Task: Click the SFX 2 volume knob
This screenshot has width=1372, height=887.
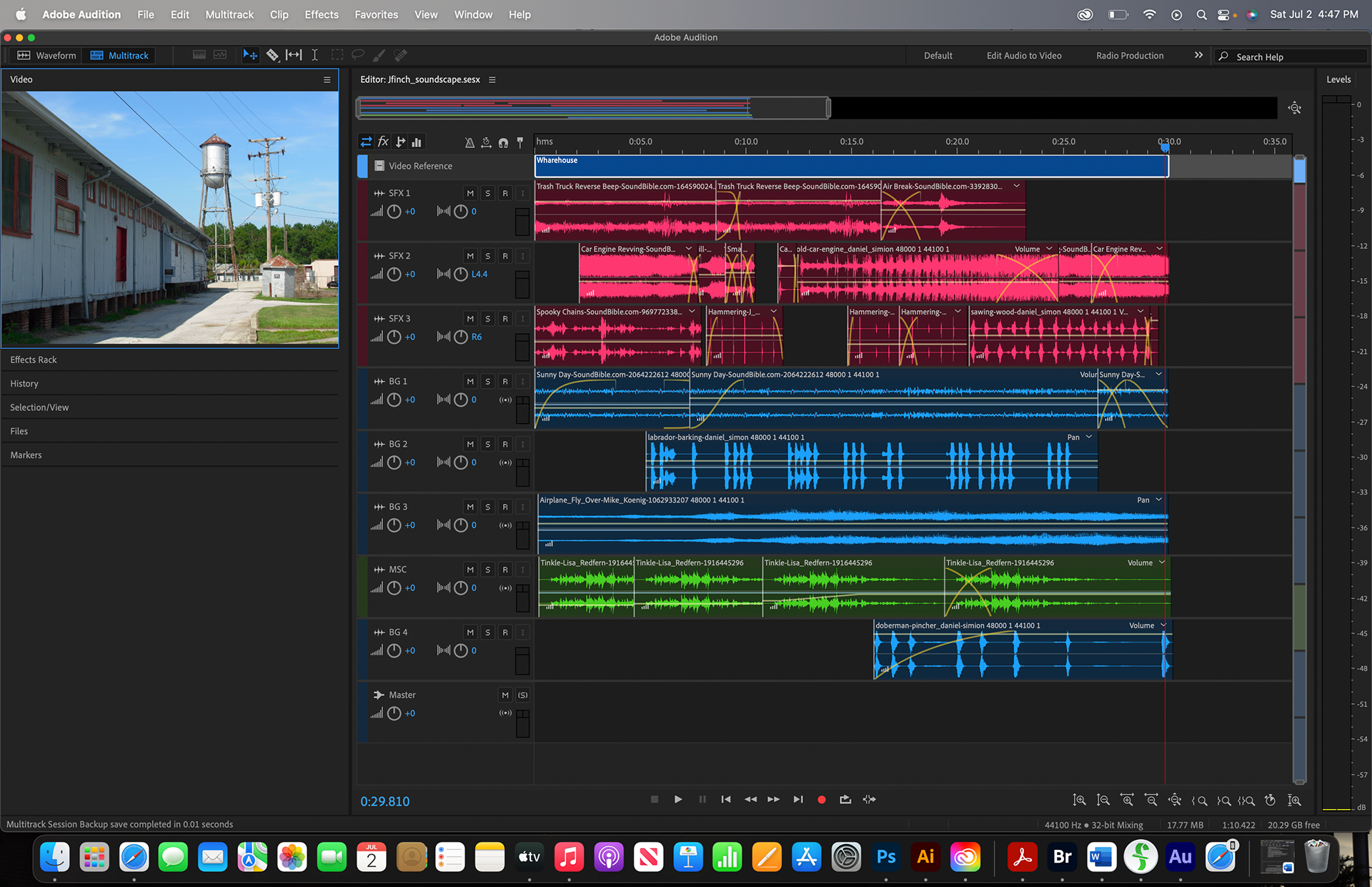Action: point(394,274)
